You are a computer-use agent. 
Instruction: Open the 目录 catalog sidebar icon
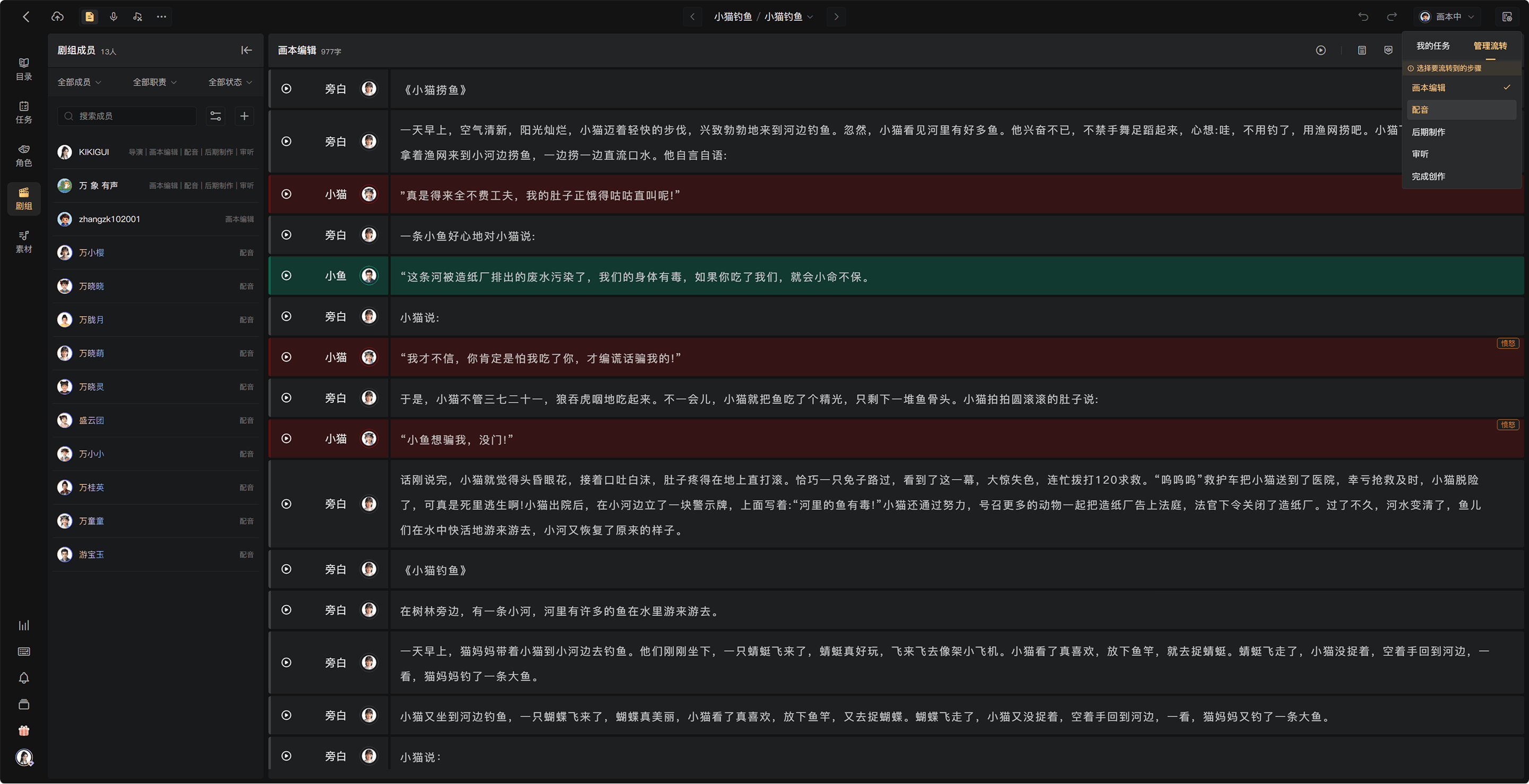(24, 69)
